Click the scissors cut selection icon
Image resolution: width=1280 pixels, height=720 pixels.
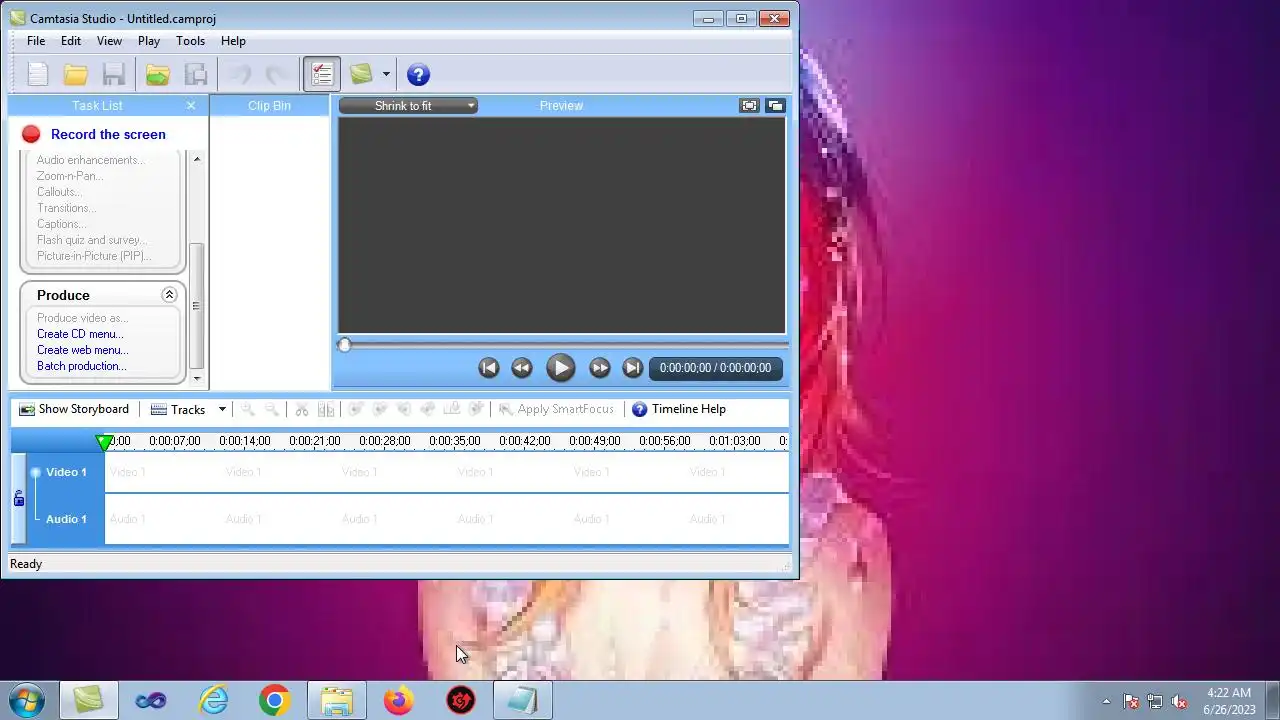tap(301, 409)
